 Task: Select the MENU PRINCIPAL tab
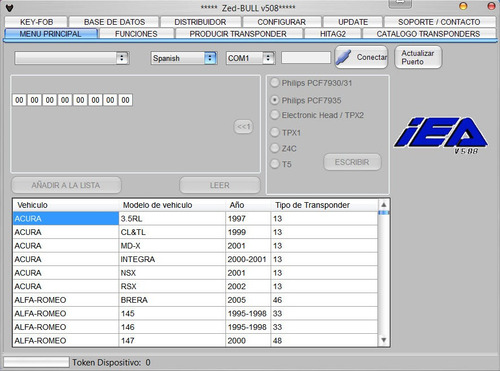point(51,34)
